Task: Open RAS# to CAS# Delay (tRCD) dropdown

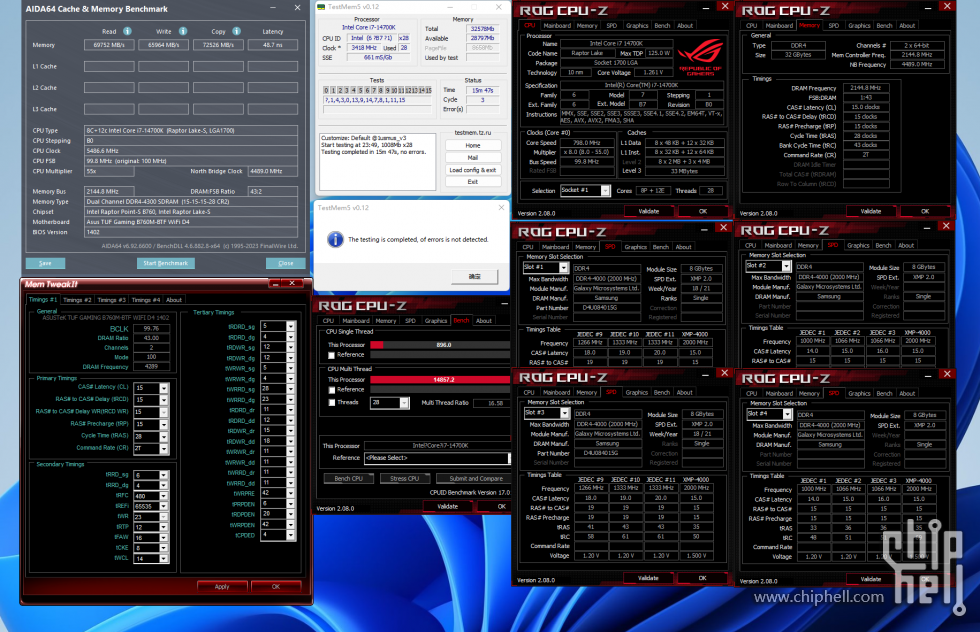Action: tap(164, 400)
